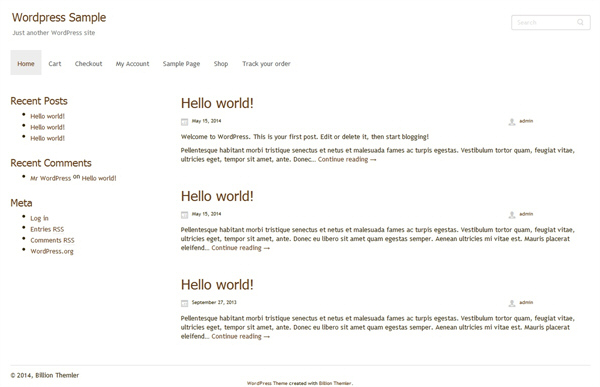Click the search magnifier icon
Screen dimensions: 600x387
[580, 22]
